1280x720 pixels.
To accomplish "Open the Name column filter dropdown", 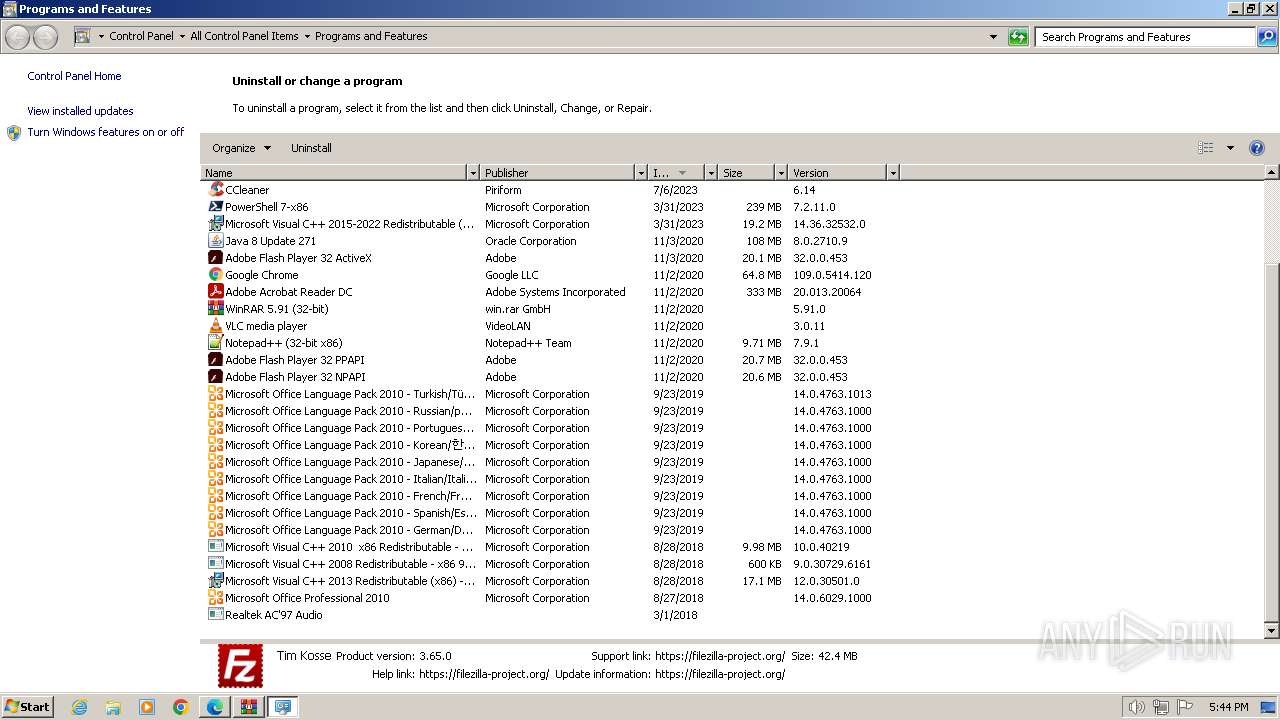I will pyautogui.click(x=473, y=173).
